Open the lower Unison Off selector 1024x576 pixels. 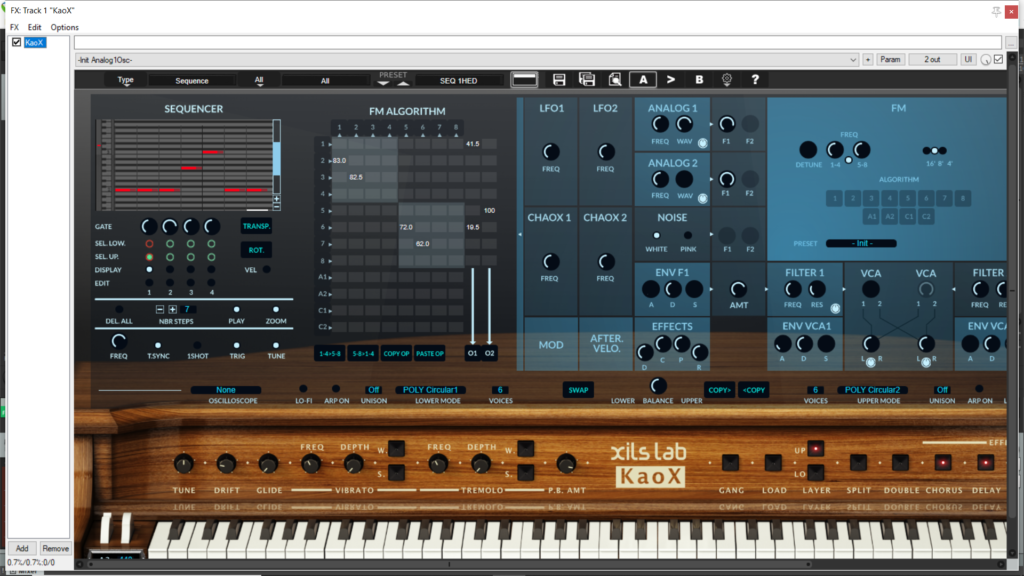[x=374, y=390]
